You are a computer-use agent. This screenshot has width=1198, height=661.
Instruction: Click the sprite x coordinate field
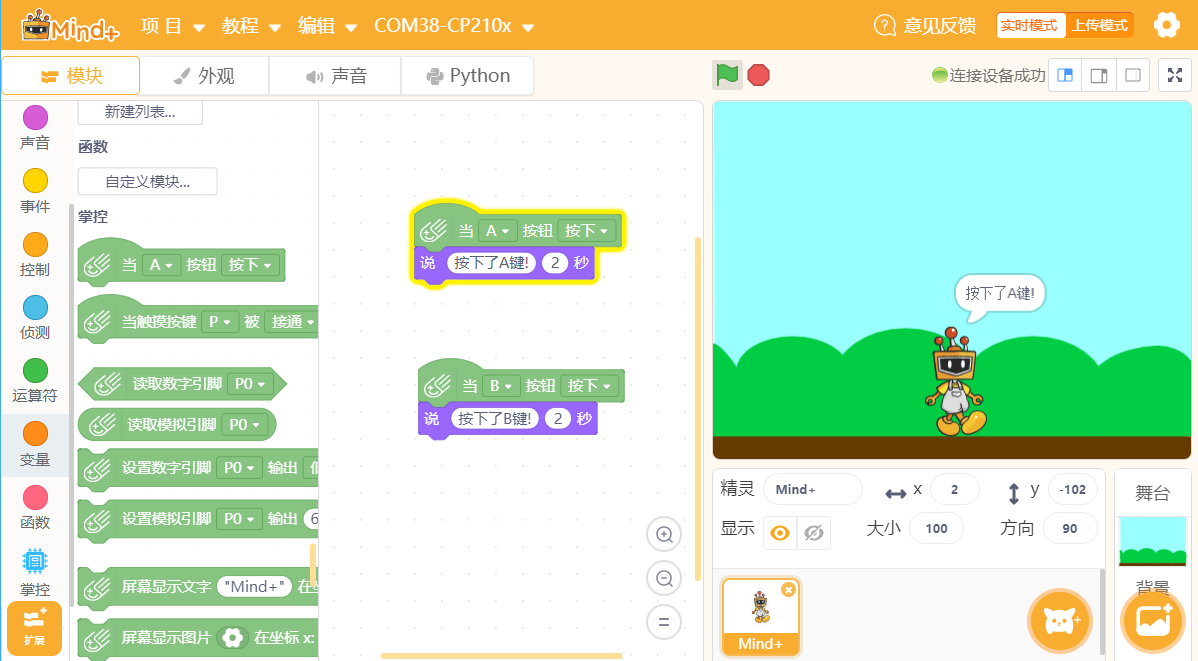(954, 490)
